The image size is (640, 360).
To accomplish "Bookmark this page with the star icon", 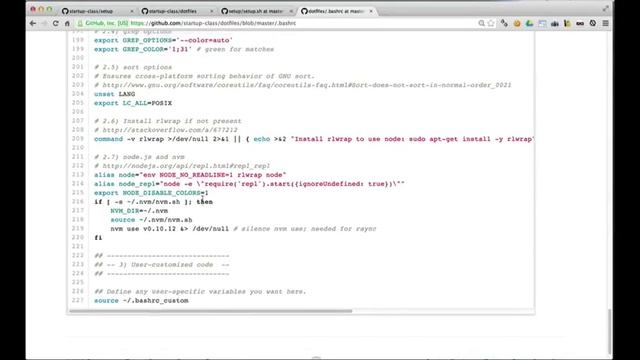I will pyautogui.click(x=491, y=24).
